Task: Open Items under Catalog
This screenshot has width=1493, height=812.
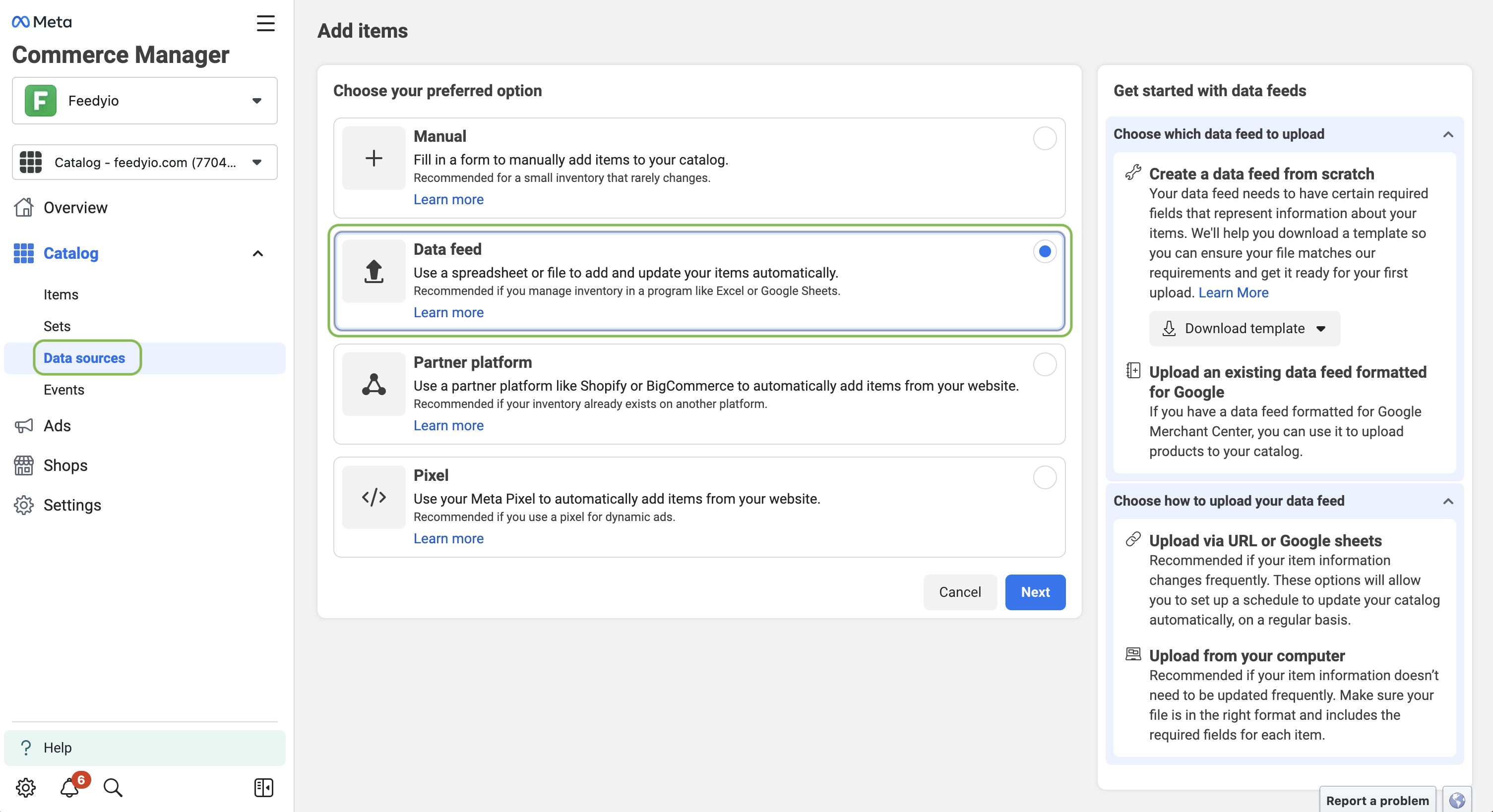Action: (61, 294)
